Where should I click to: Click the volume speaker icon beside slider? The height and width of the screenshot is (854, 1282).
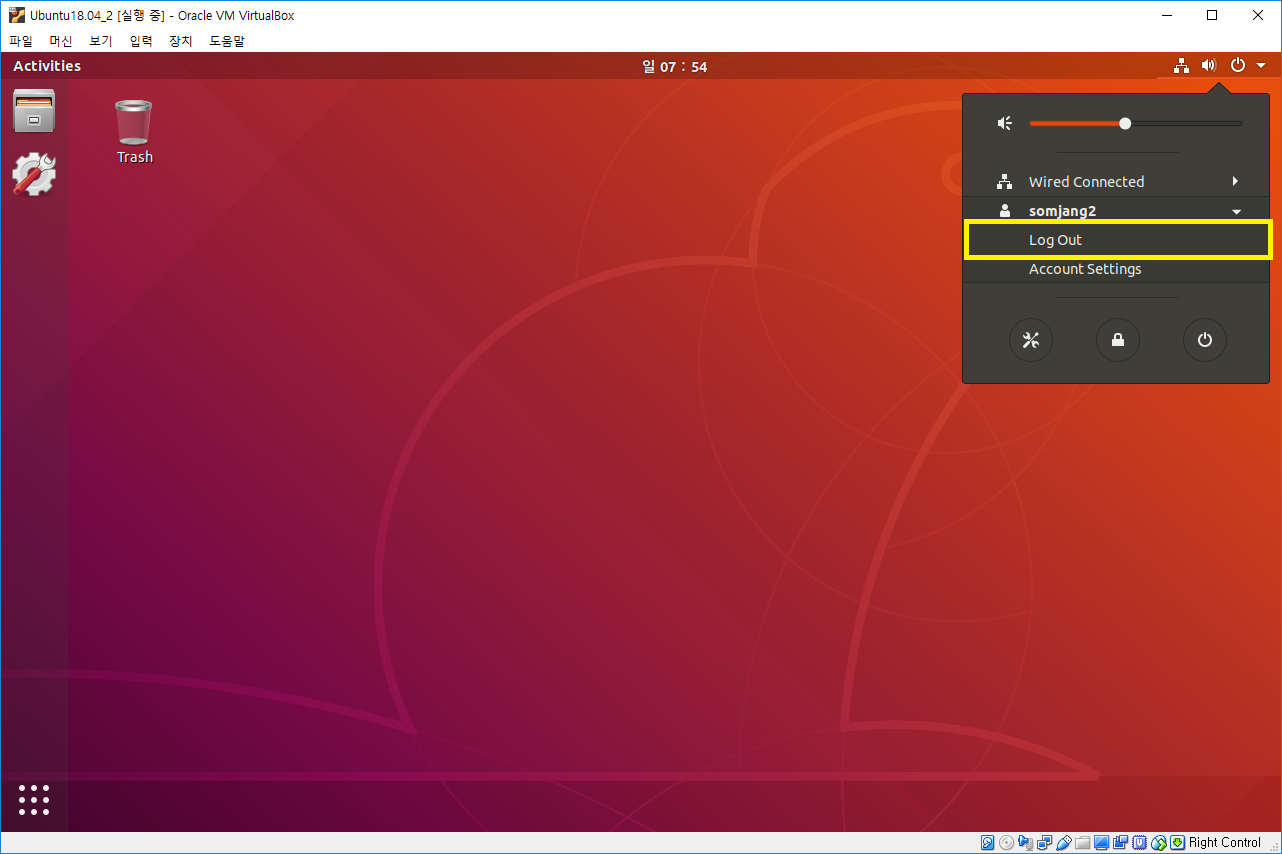(1005, 123)
